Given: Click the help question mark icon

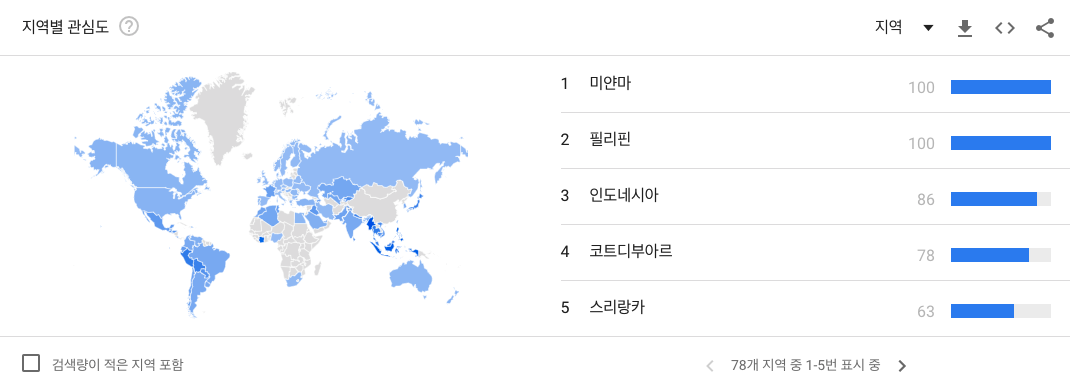Looking at the screenshot, I should (x=129, y=27).
